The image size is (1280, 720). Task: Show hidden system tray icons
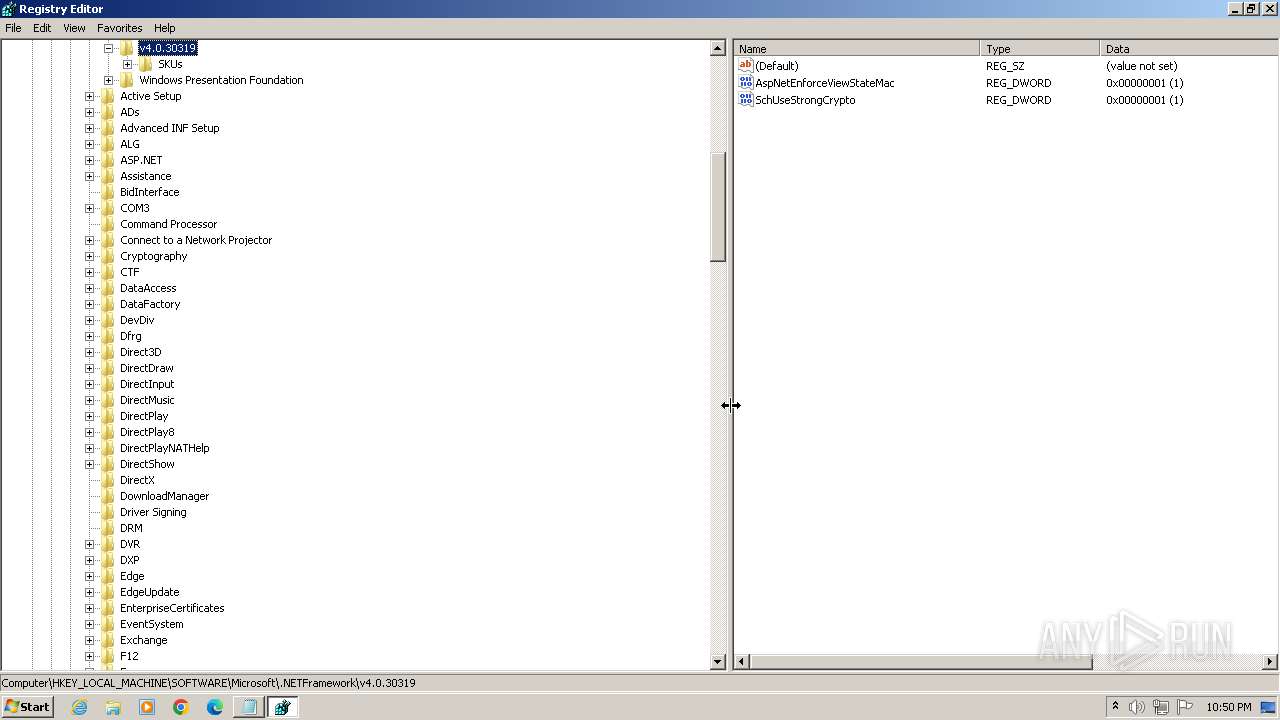coord(1115,706)
